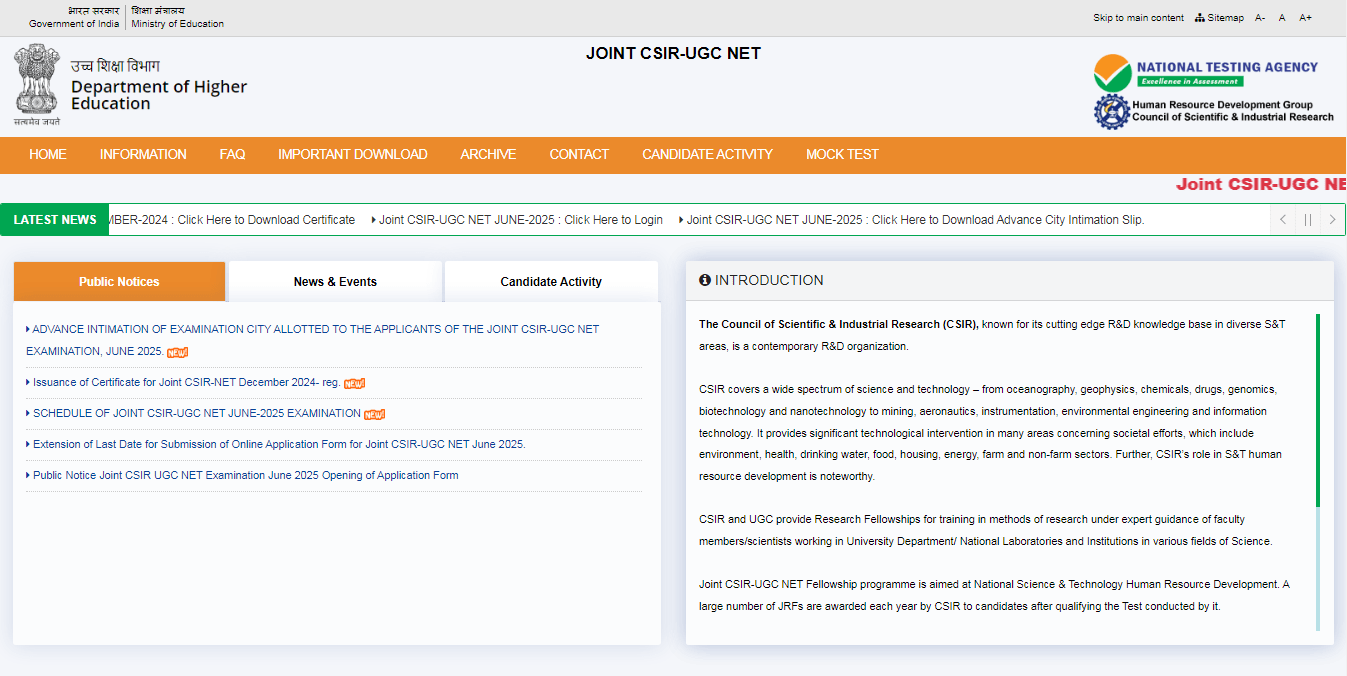
Task: Reset font size with the A button
Action: (1282, 18)
